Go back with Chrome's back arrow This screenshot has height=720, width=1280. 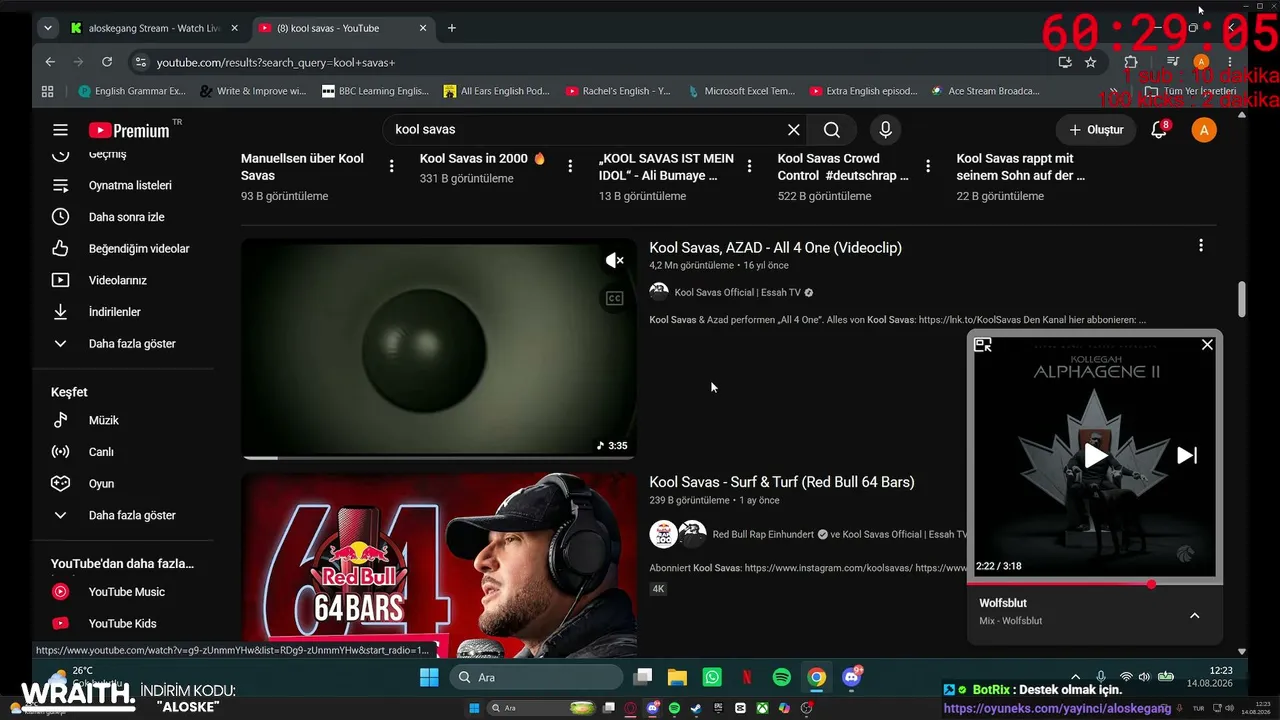tap(50, 62)
